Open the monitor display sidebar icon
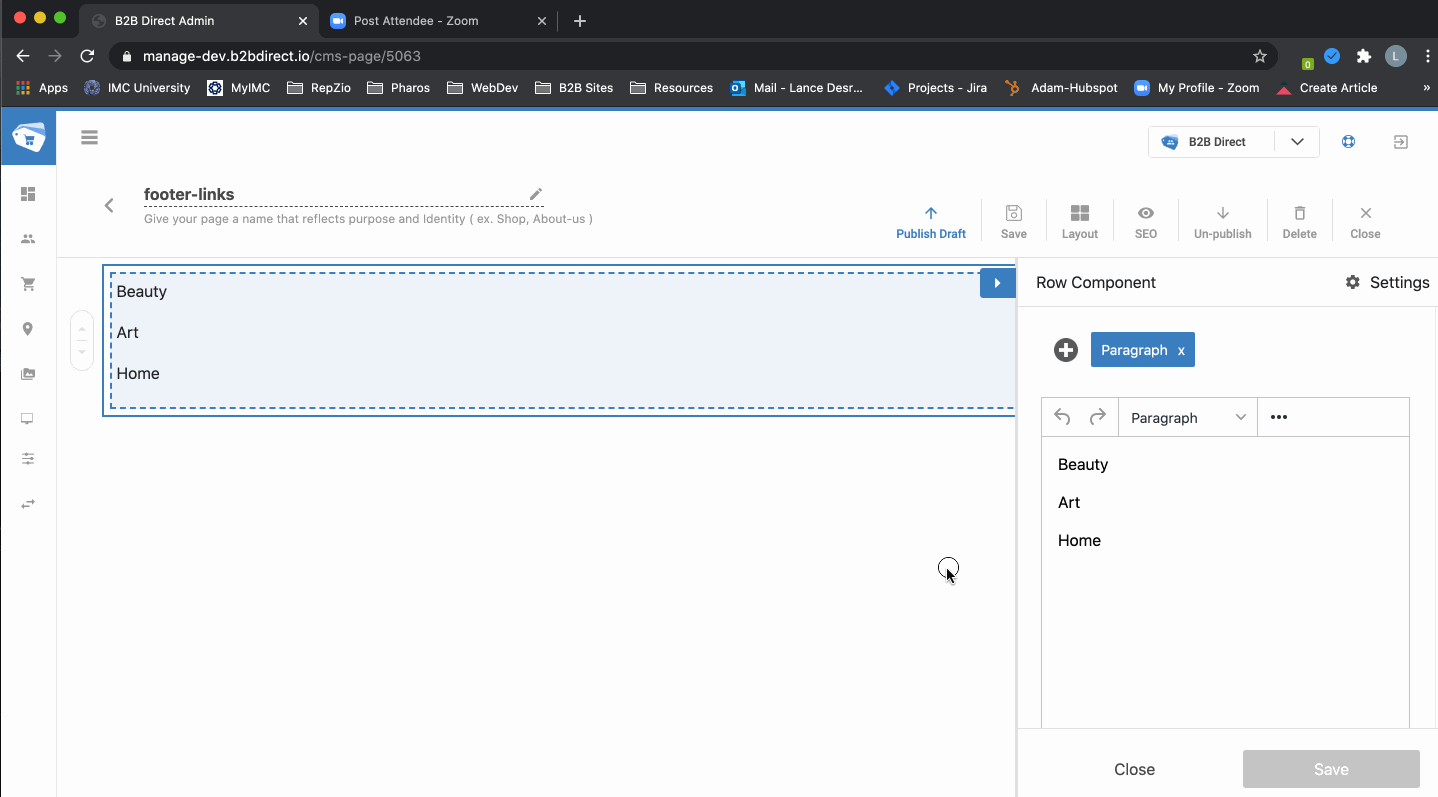 tap(28, 419)
